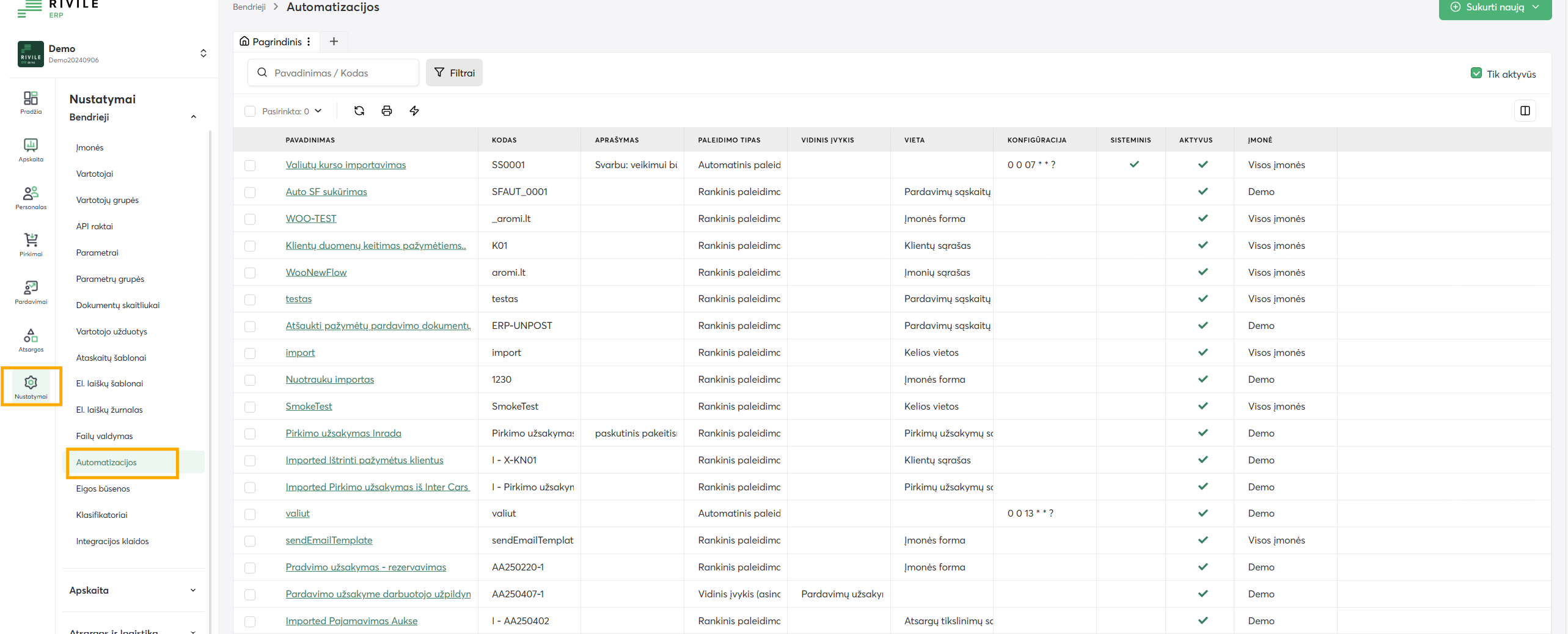The image size is (1568, 634).
Task: Click the refresh list icon
Action: coord(359,111)
